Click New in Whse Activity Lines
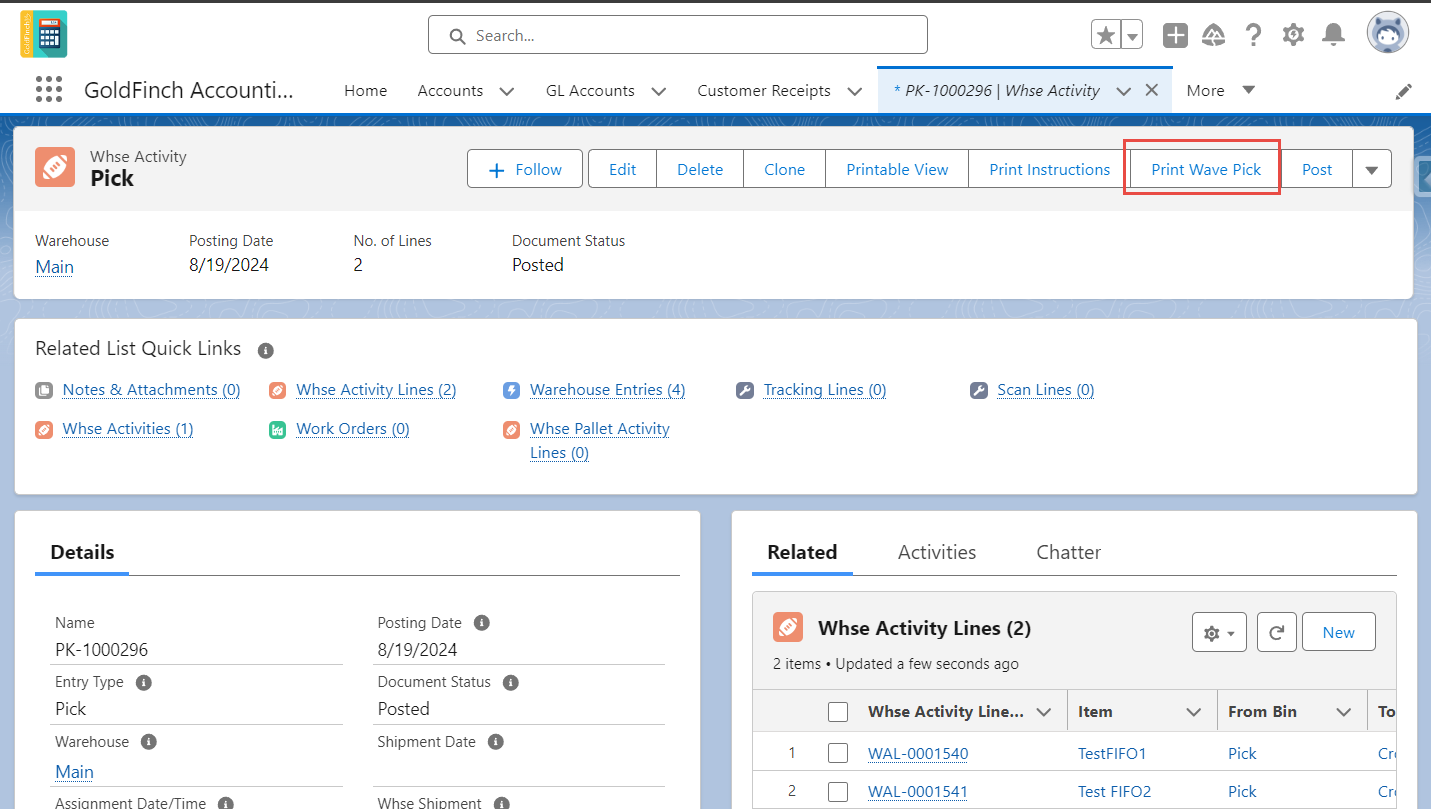The height and width of the screenshot is (809, 1431). 1338,632
